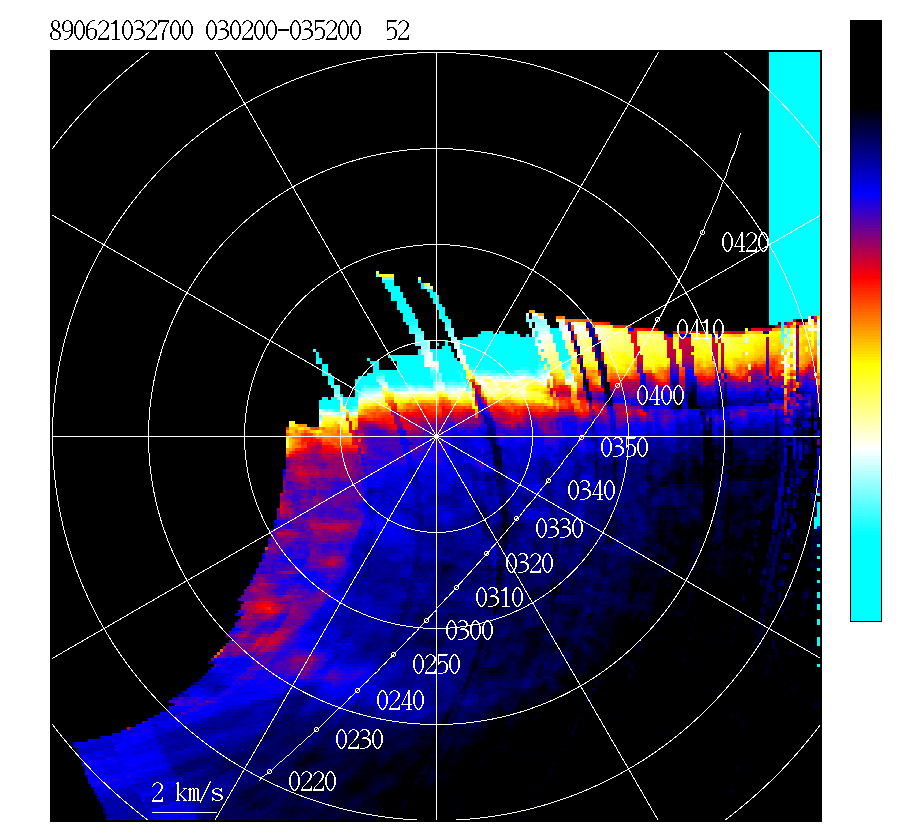
Task: Click the 0240 time label
Action: click(x=401, y=700)
